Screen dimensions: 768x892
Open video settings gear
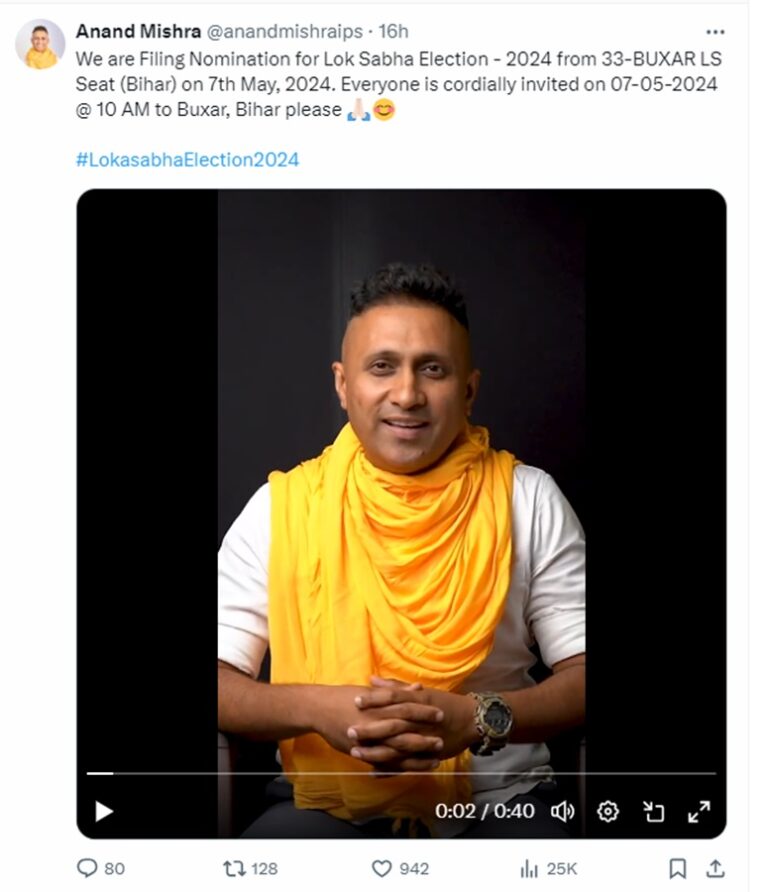tap(608, 811)
